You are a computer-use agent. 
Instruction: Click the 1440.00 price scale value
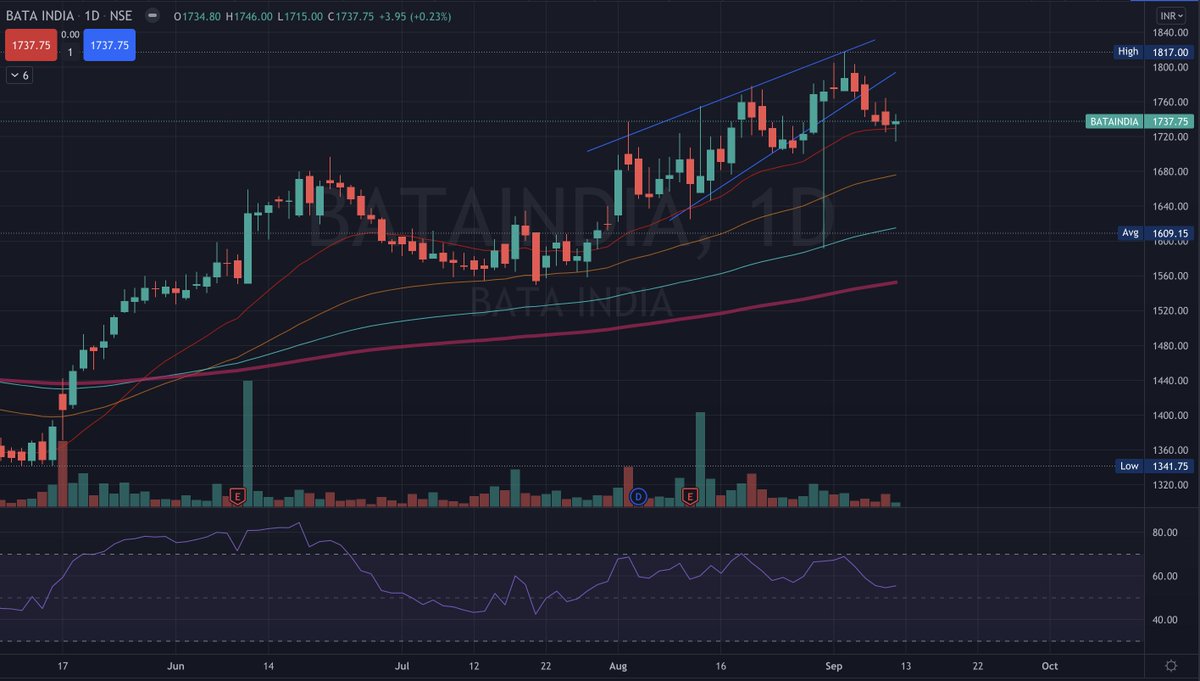(x=1170, y=381)
